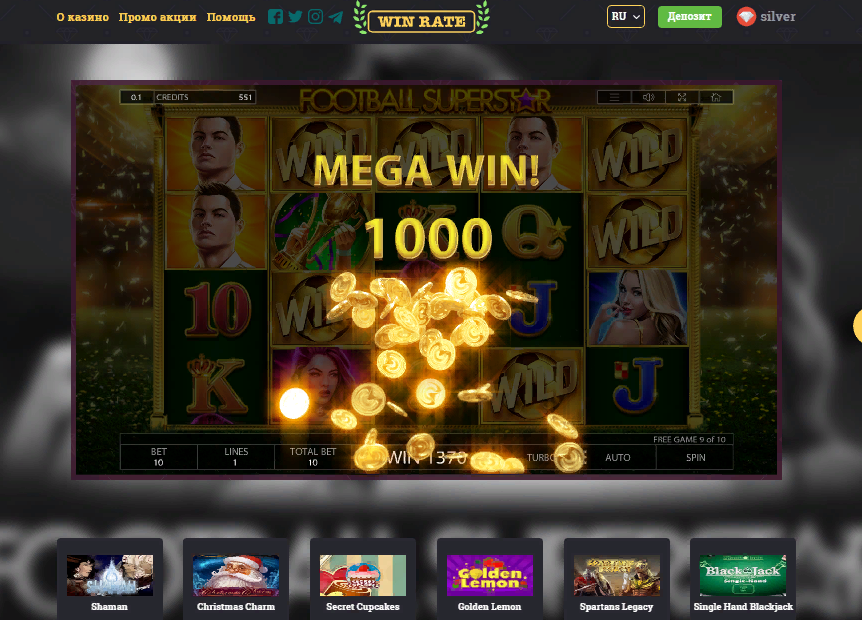Viewport: 862px width, 620px height.
Task: Click the silver diamond status icon
Action: point(746,16)
